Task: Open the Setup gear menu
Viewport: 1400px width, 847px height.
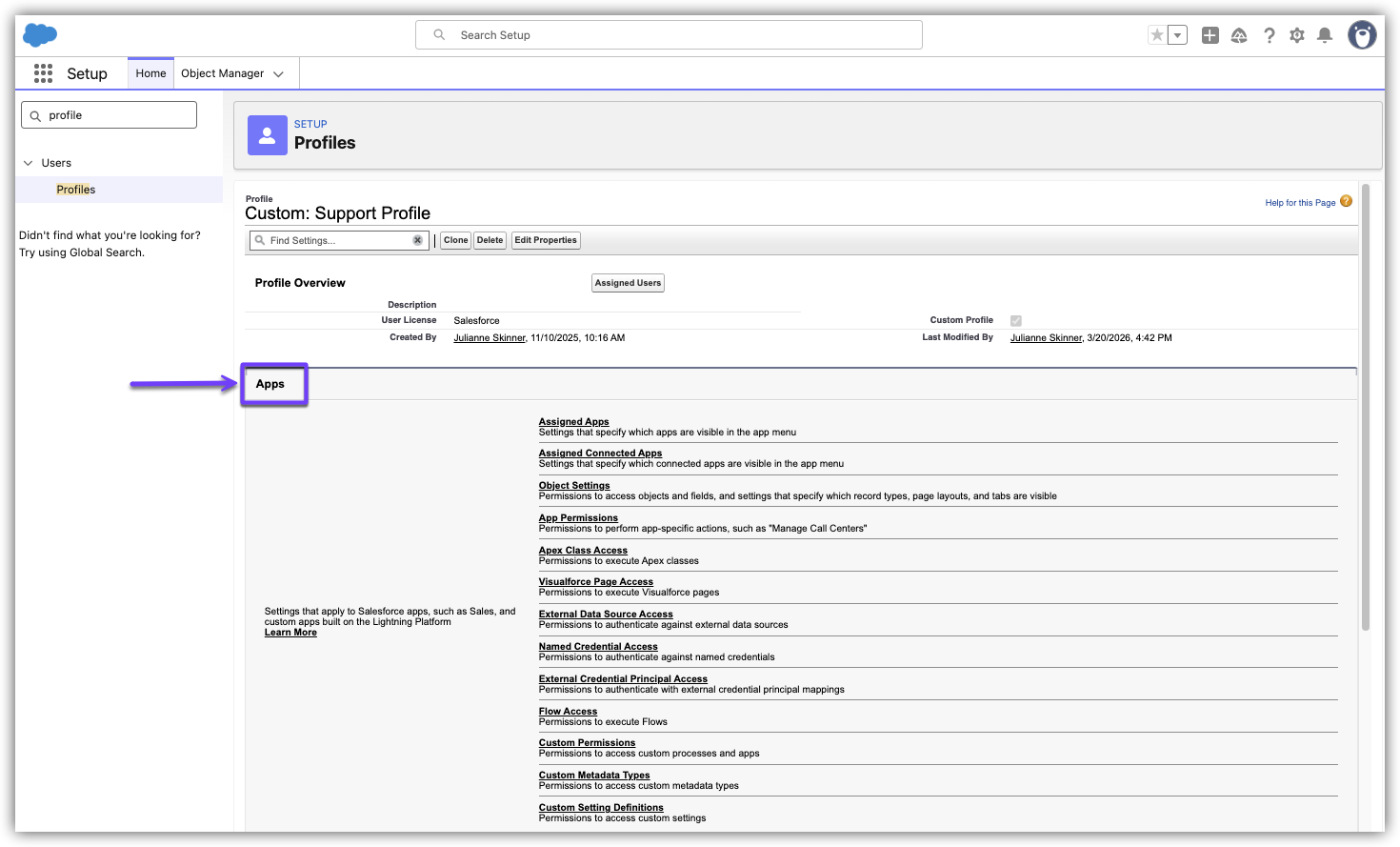Action: 1297,35
